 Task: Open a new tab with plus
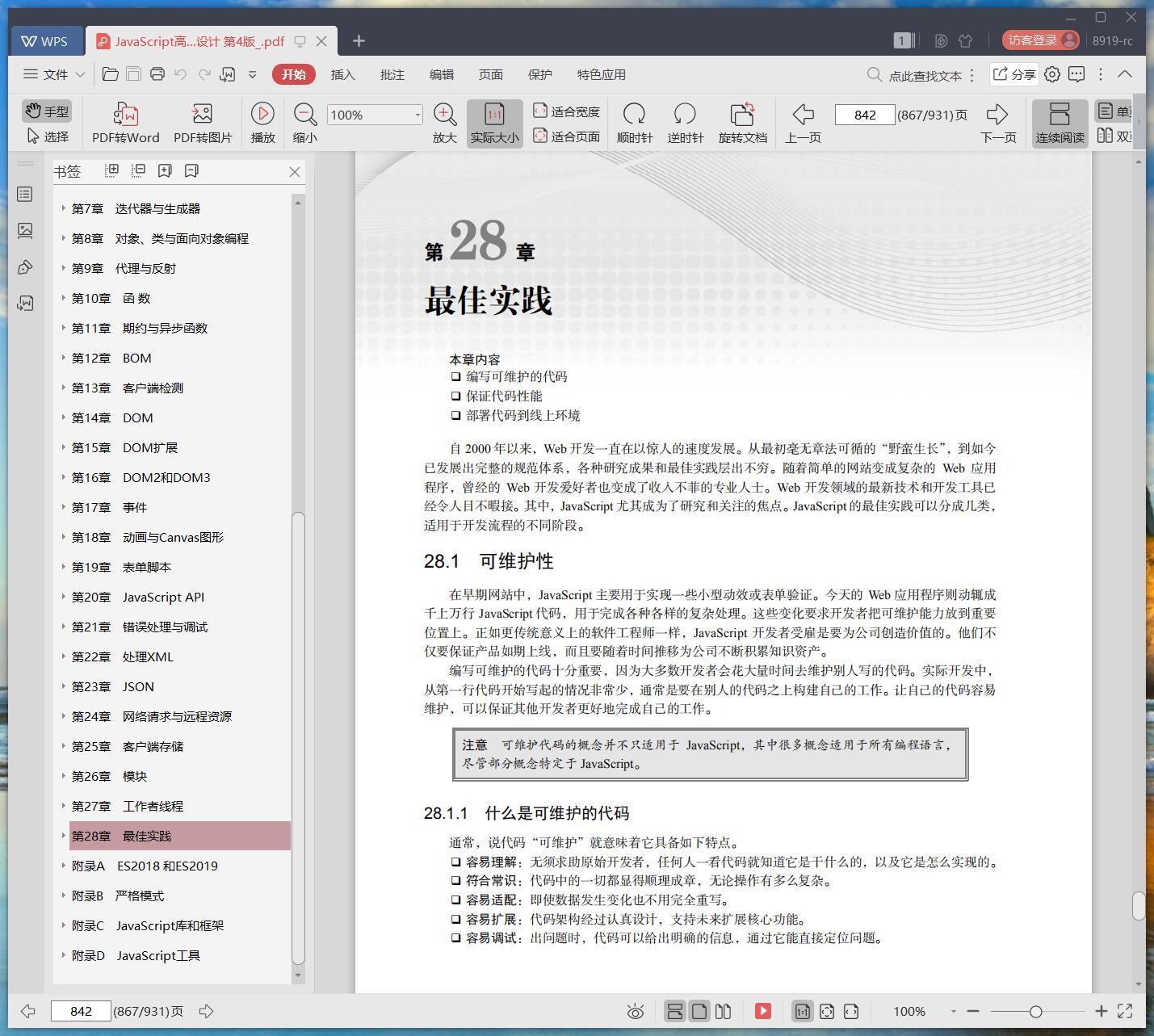[359, 40]
